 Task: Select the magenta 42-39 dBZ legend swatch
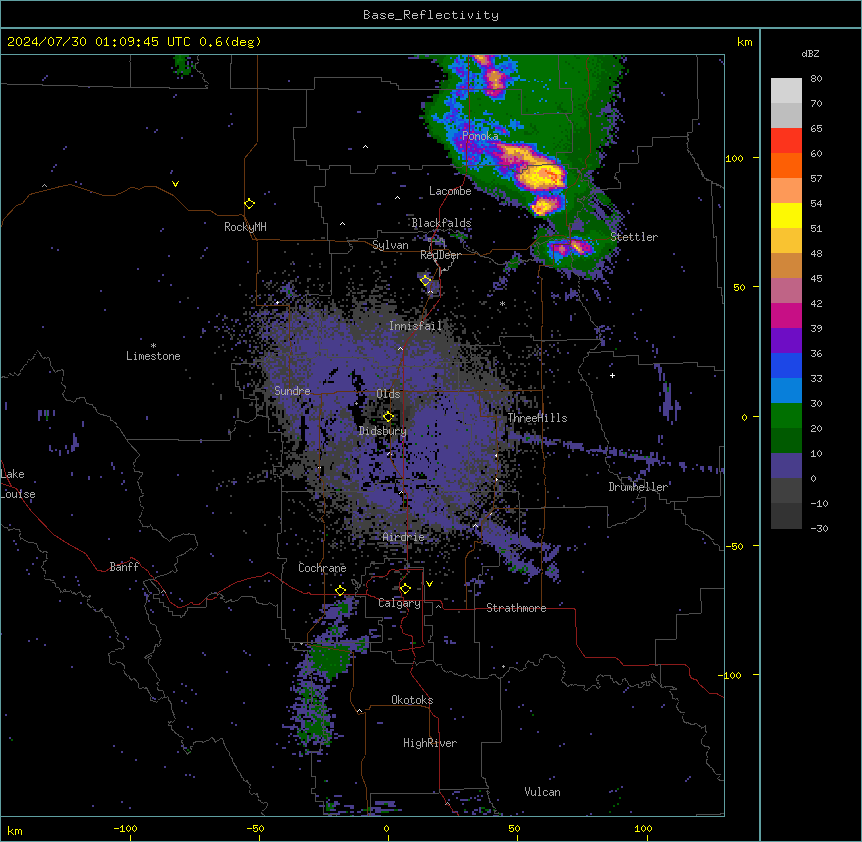click(x=786, y=315)
